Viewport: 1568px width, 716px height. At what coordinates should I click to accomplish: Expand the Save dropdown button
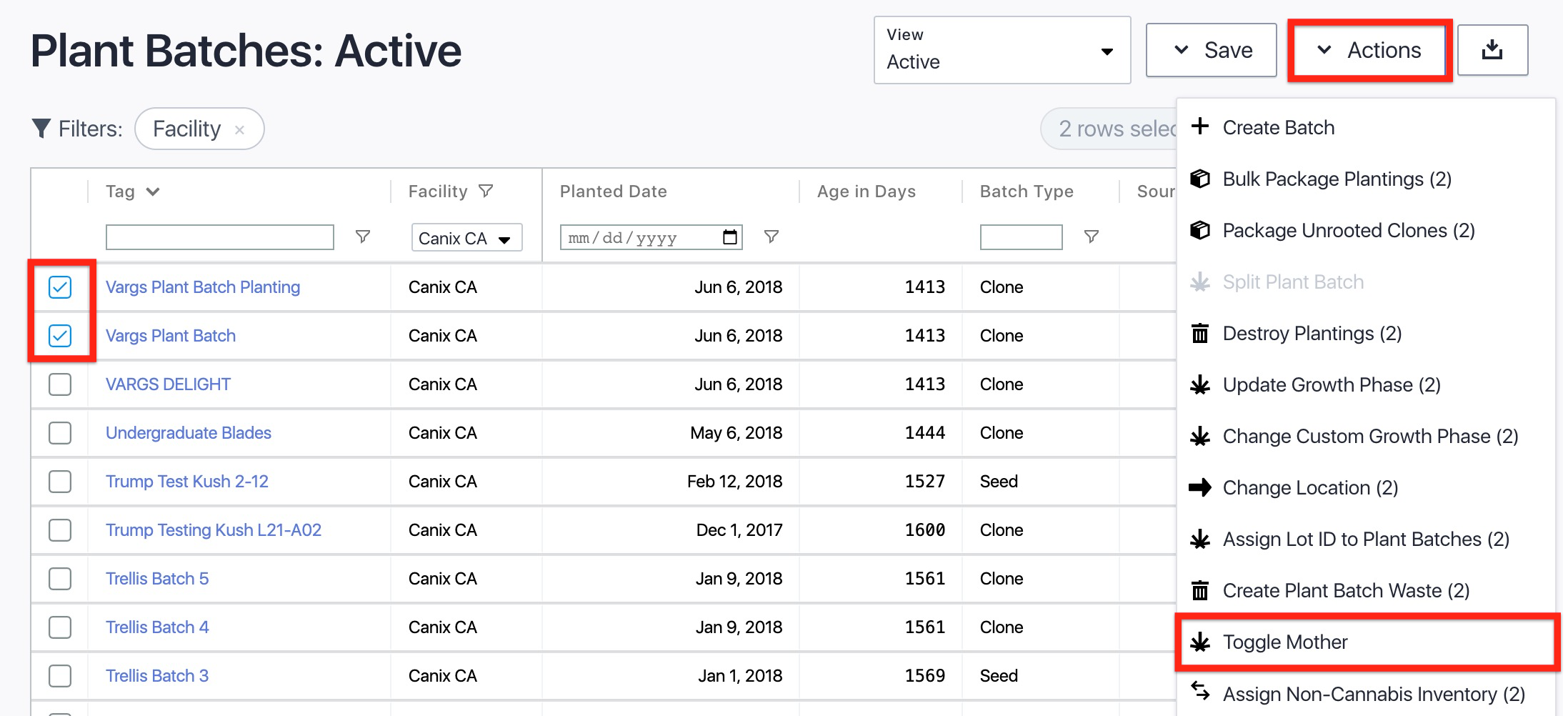1211,50
